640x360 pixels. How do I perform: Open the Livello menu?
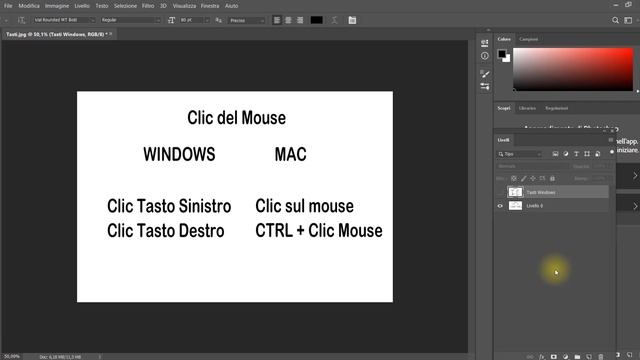[82, 6]
